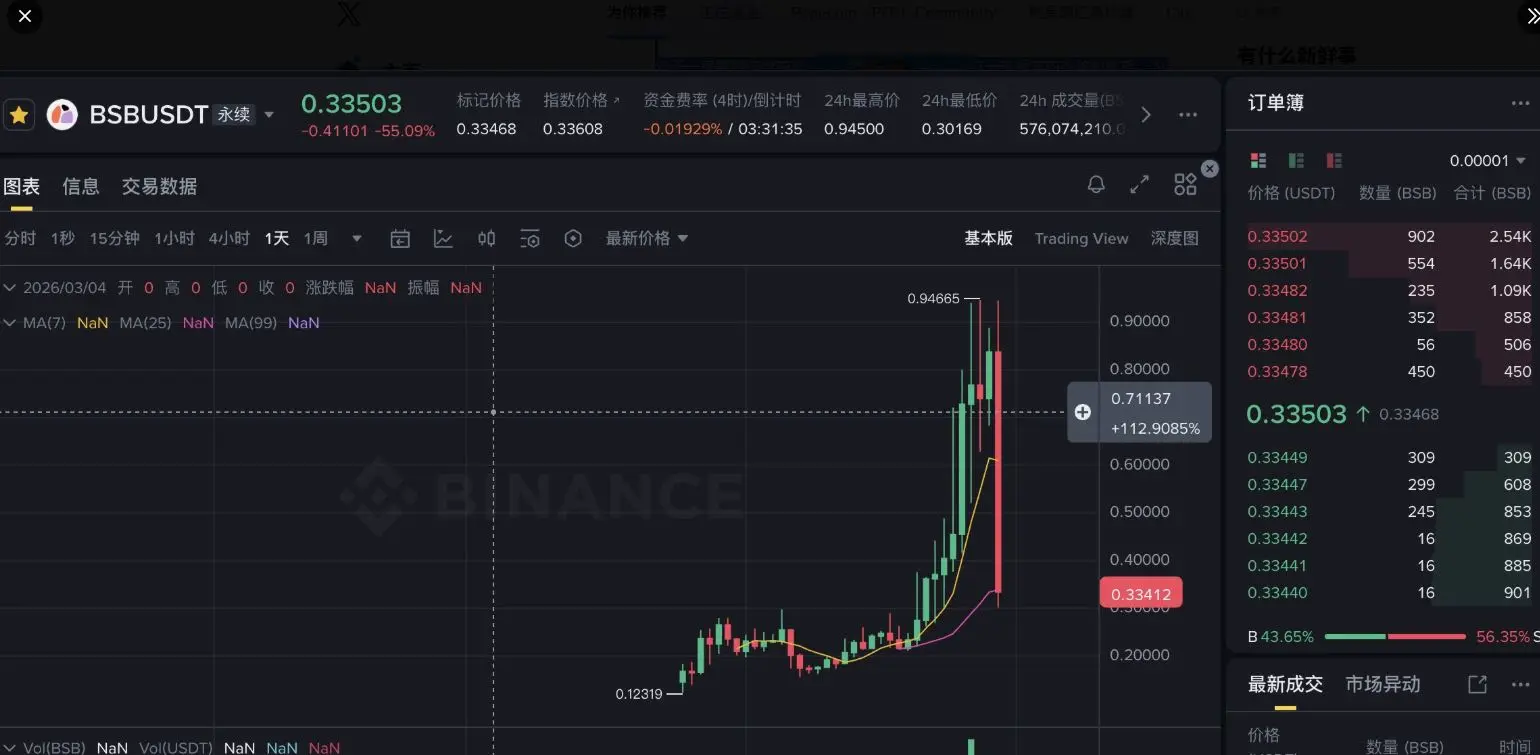The image size is (1540, 755).
Task: Click ask price 0.33502 in order book
Action: tap(1277, 237)
